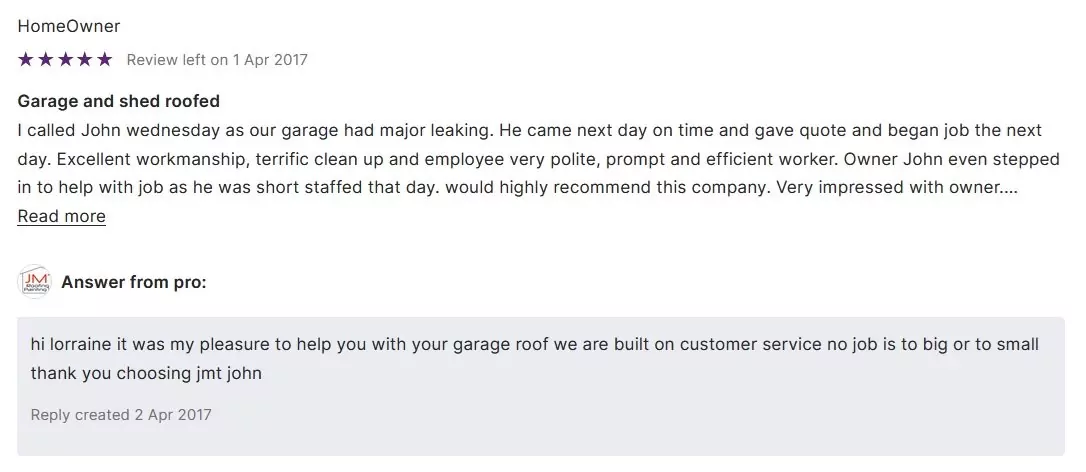Click the trailing ellipsis after 'impressed with owner'
Viewport: 1086px width, 472px height.
click(1009, 187)
